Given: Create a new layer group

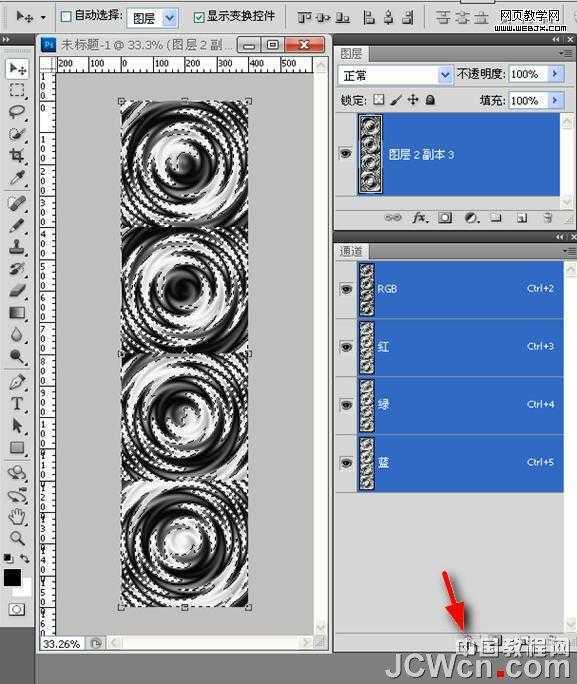Looking at the screenshot, I should [496, 217].
